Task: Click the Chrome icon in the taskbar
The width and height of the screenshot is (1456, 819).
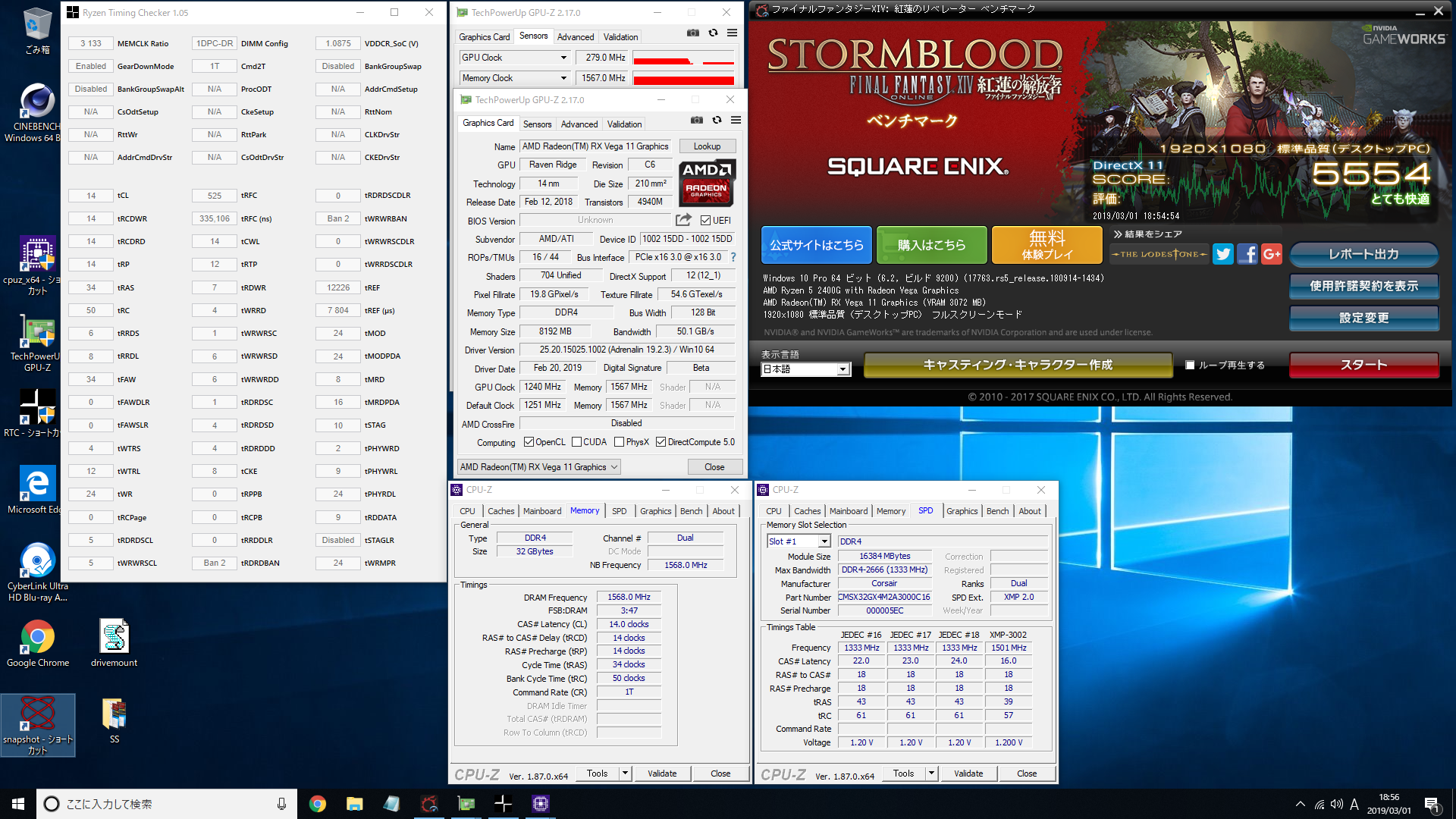Action: tap(317, 804)
